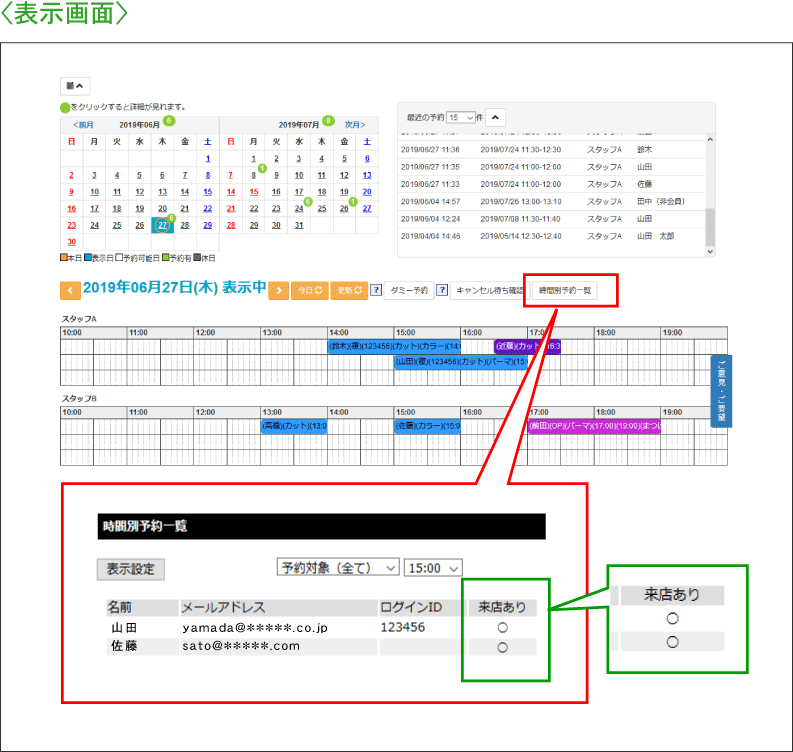Click green badge 8 beside 2019年07月
The image size is (793, 752).
coord(327,121)
